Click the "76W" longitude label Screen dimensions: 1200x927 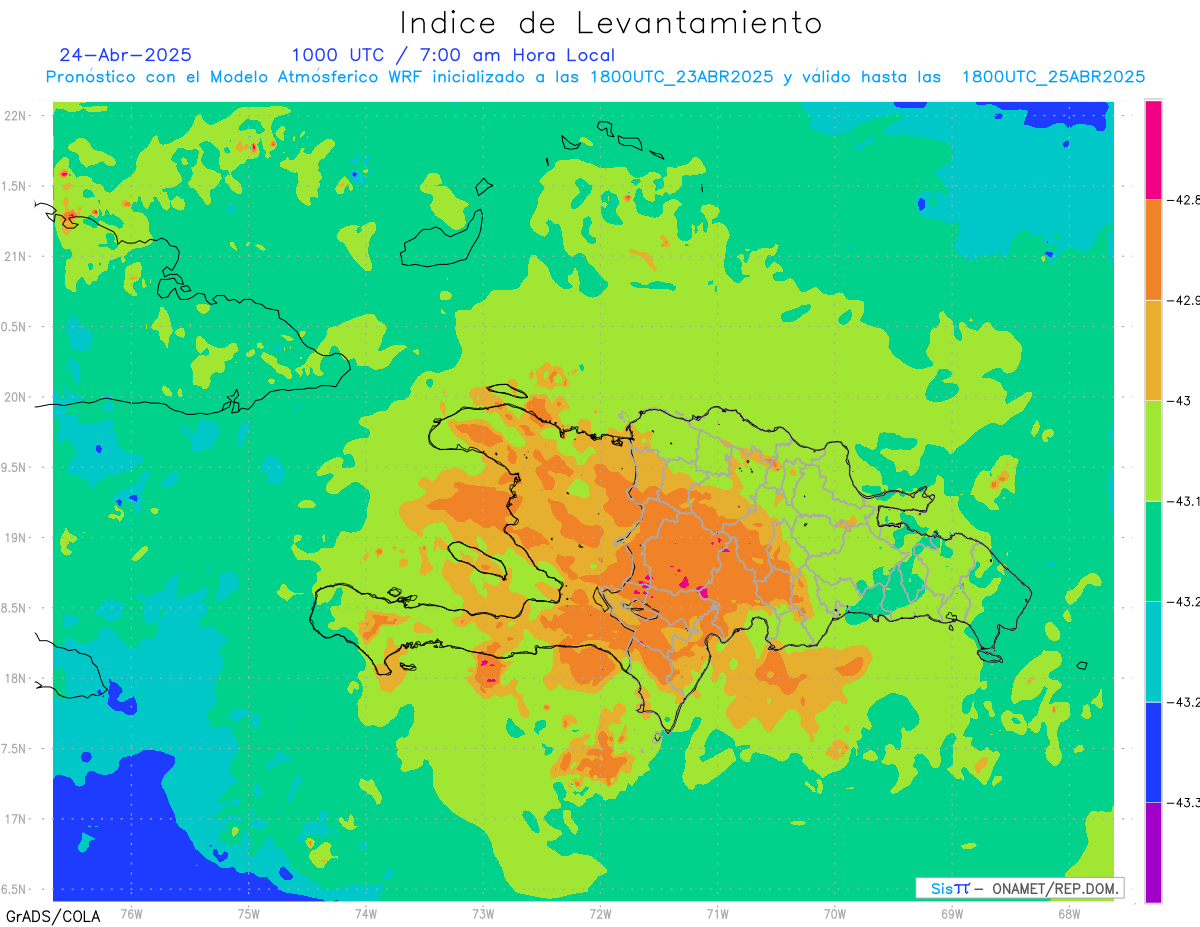[x=131, y=913]
